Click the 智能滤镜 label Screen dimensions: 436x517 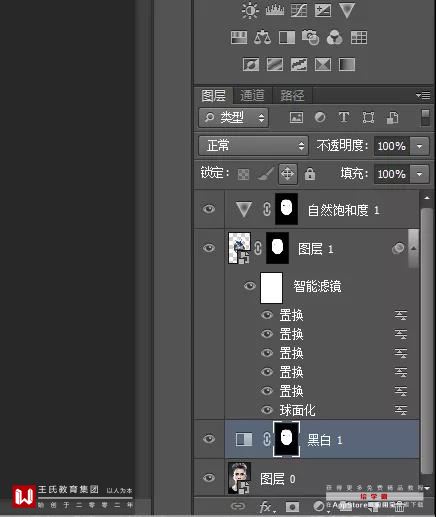(317, 286)
